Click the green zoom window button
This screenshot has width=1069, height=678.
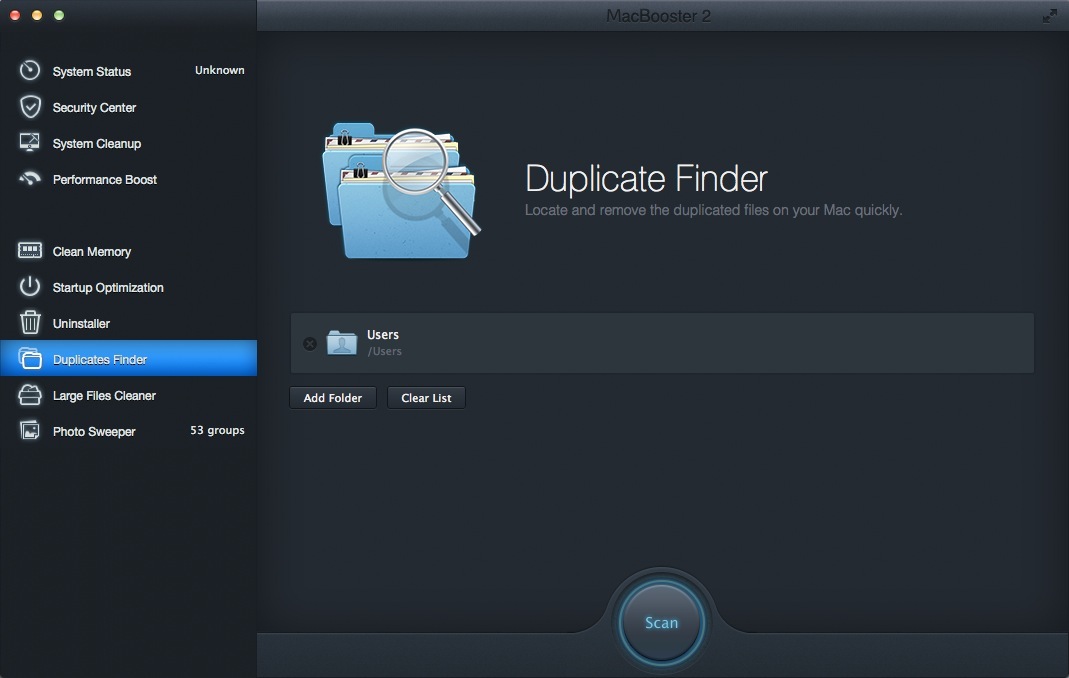pyautogui.click(x=59, y=15)
